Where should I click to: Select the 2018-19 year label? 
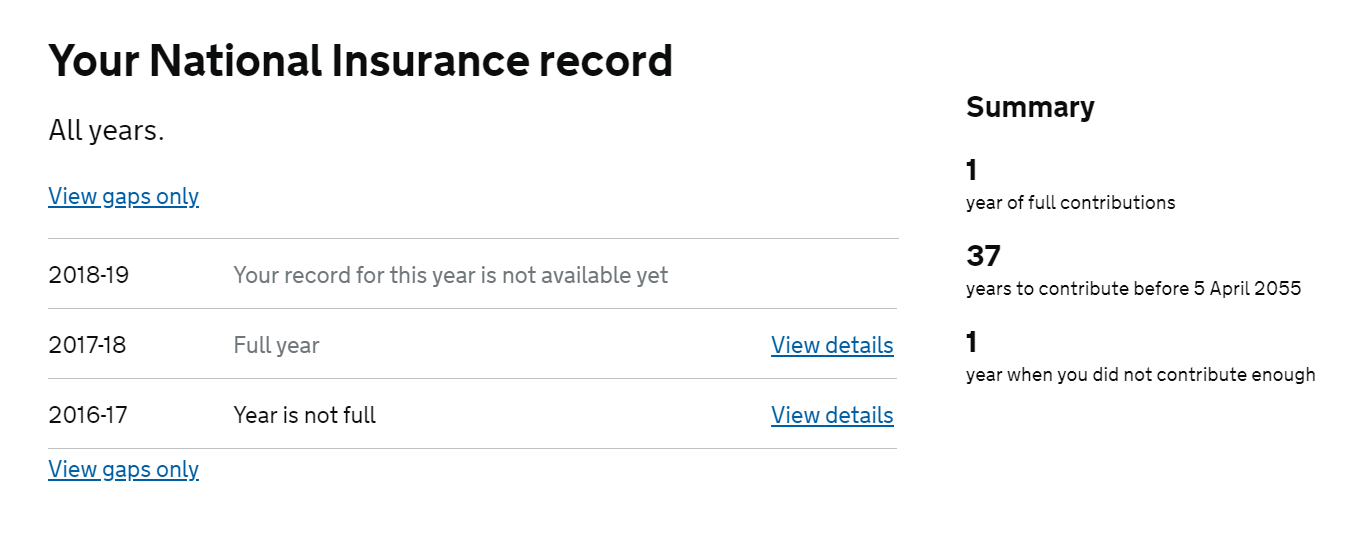click(88, 275)
